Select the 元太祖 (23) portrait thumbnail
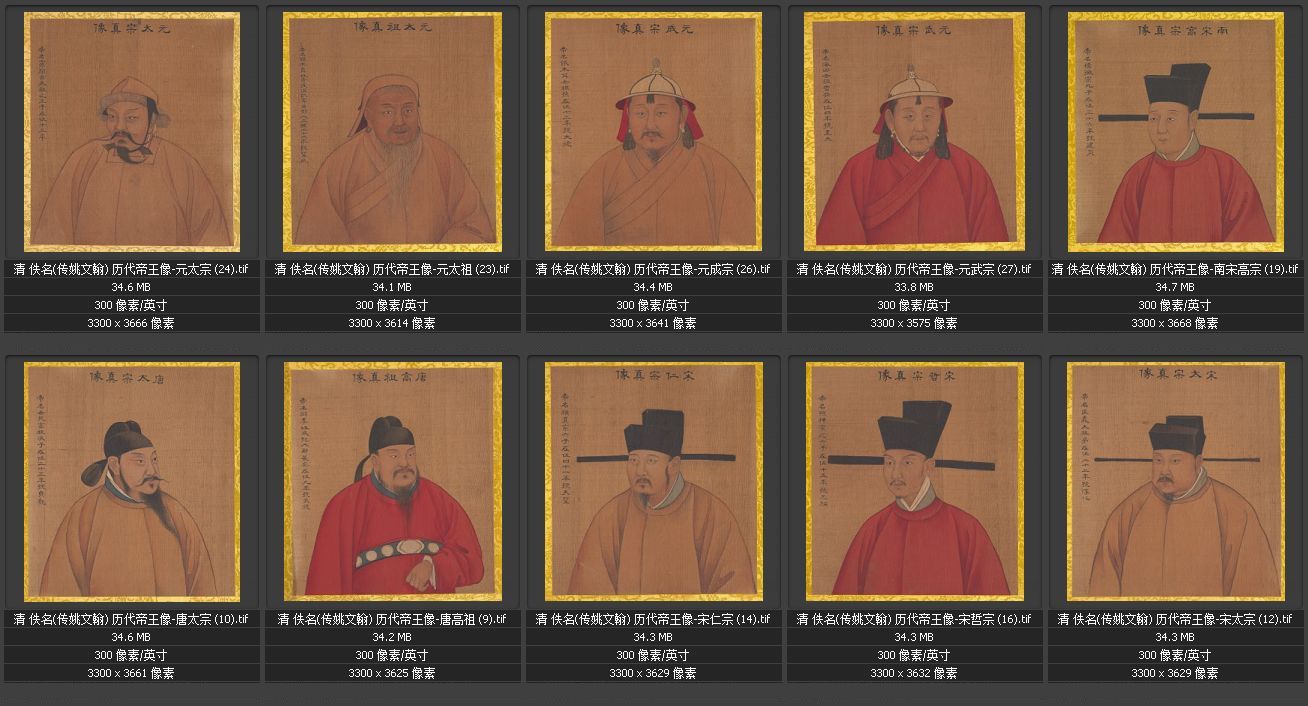The width and height of the screenshot is (1308, 706). click(x=393, y=131)
